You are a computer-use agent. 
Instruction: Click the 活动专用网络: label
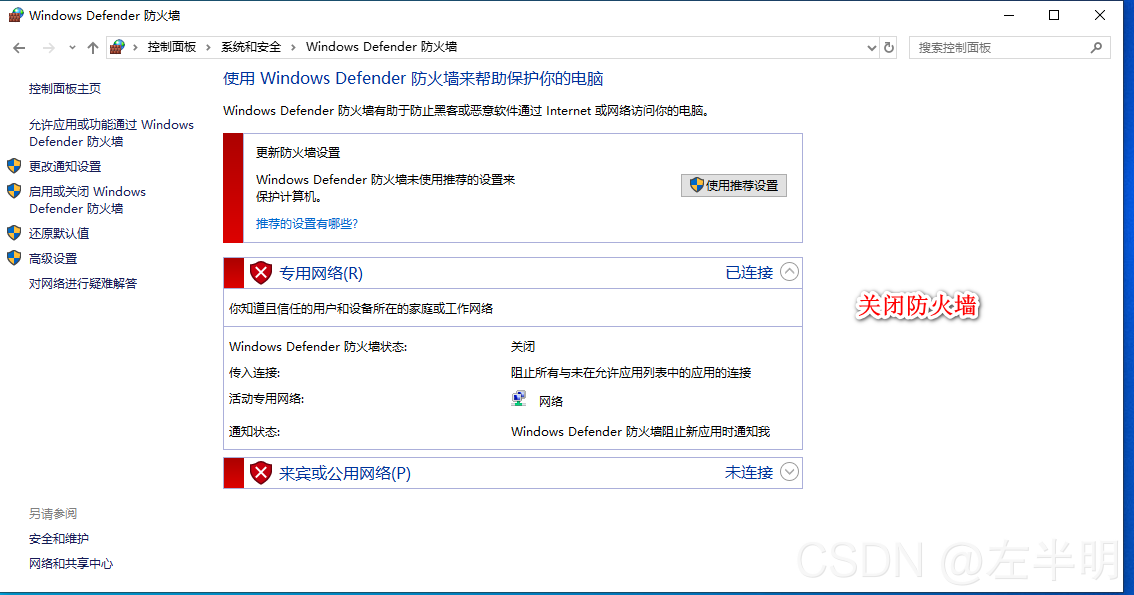coord(266,399)
